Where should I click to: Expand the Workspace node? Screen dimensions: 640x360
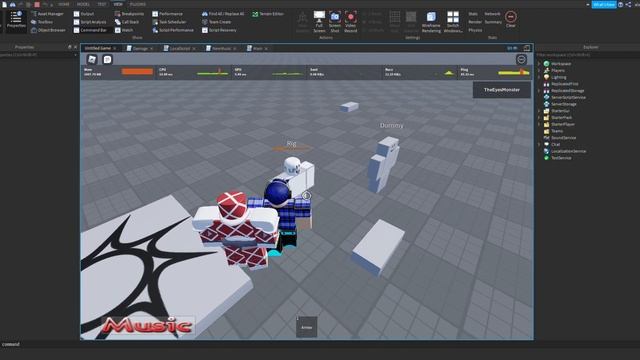(539, 64)
